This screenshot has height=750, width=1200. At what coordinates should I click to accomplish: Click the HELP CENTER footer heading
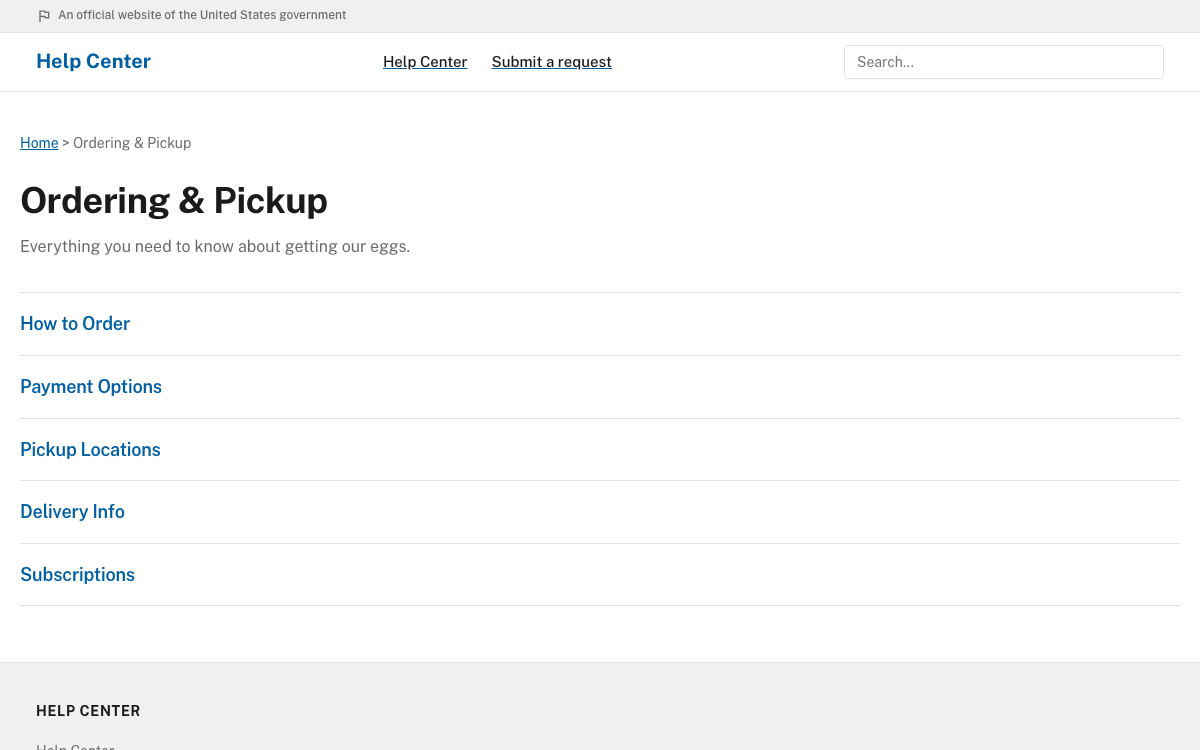[x=88, y=711]
